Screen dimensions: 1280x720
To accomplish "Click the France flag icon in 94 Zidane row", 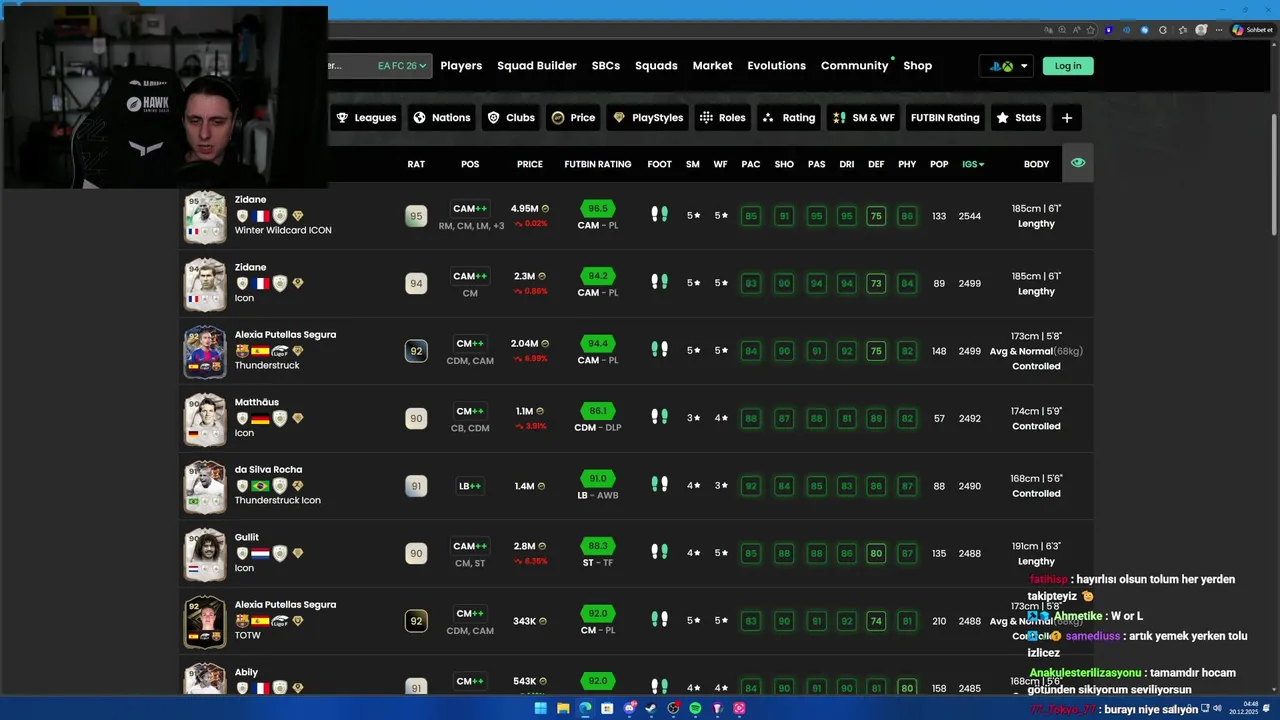I will click(261, 283).
